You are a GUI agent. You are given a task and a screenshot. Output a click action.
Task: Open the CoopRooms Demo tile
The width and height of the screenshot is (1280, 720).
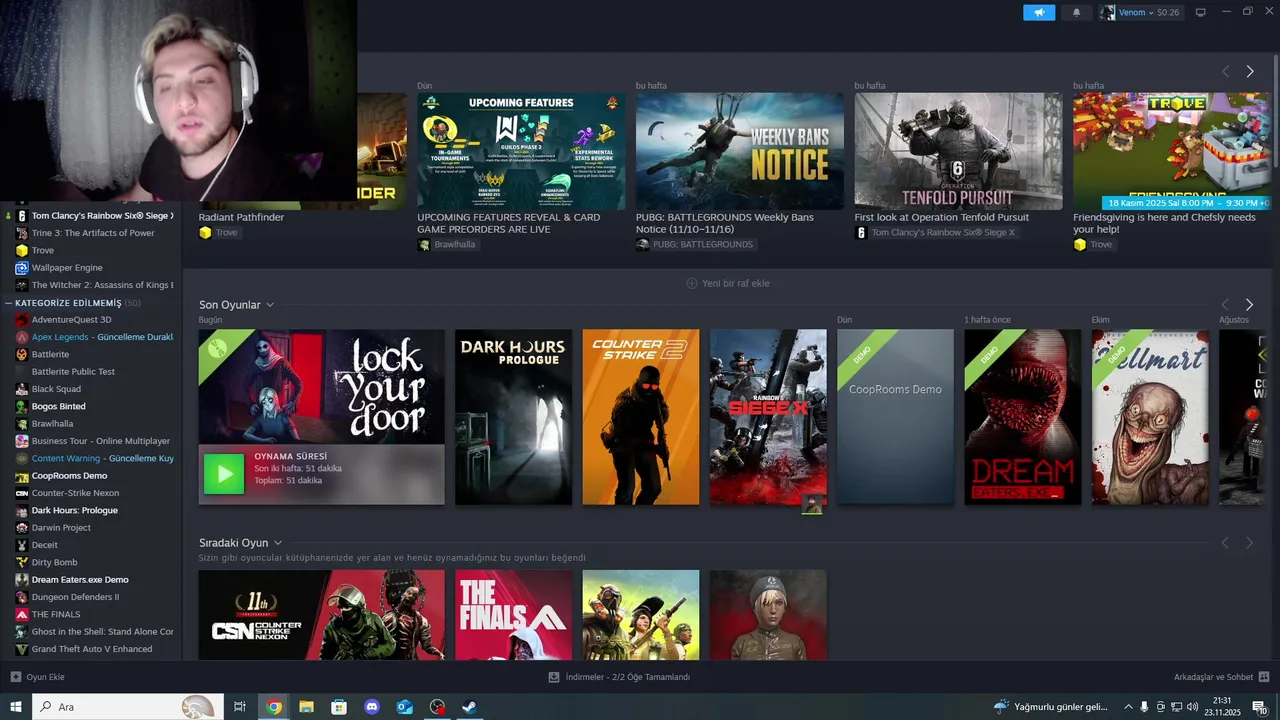pyautogui.click(x=895, y=417)
